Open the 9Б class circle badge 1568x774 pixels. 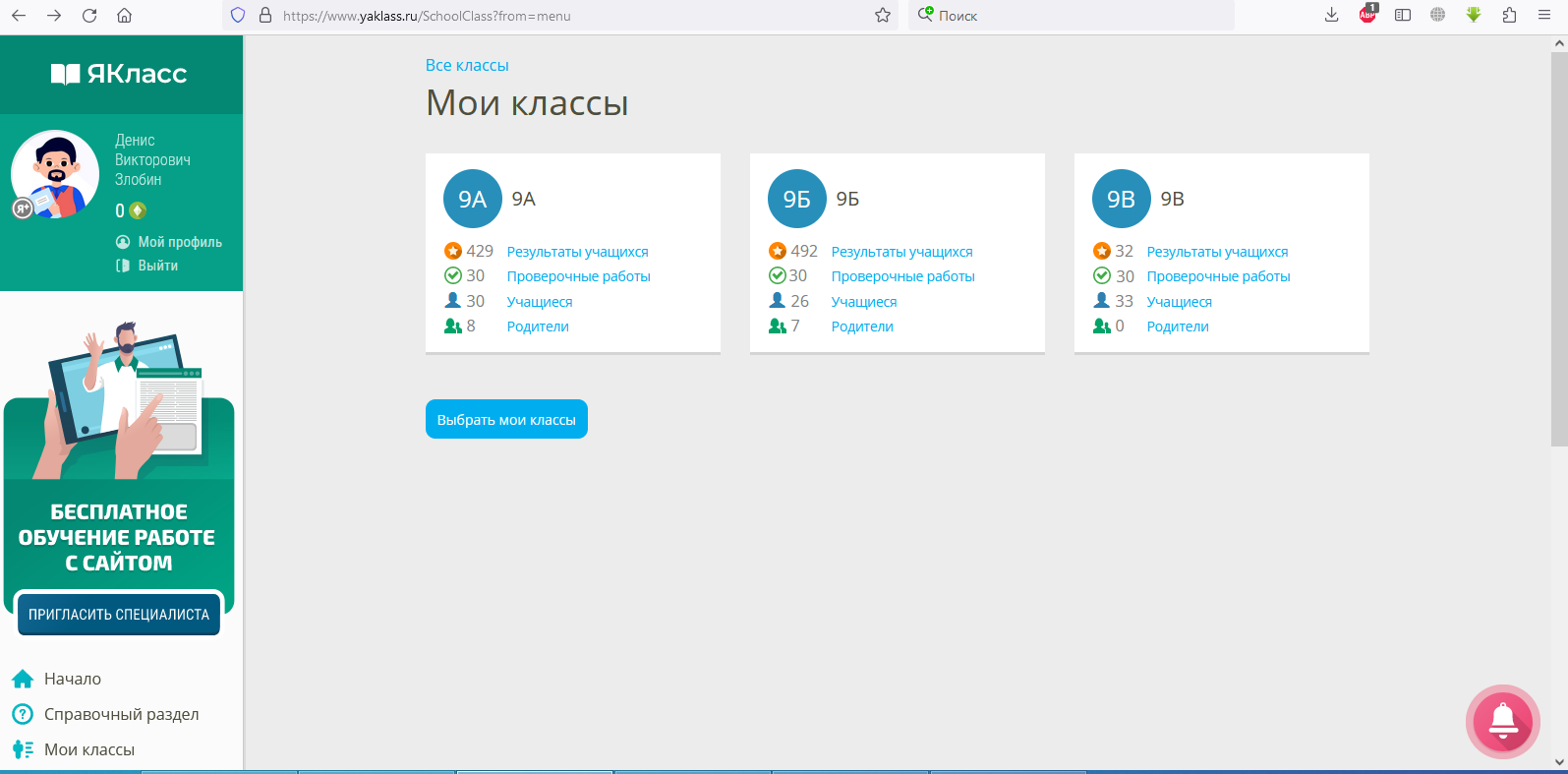pos(797,199)
